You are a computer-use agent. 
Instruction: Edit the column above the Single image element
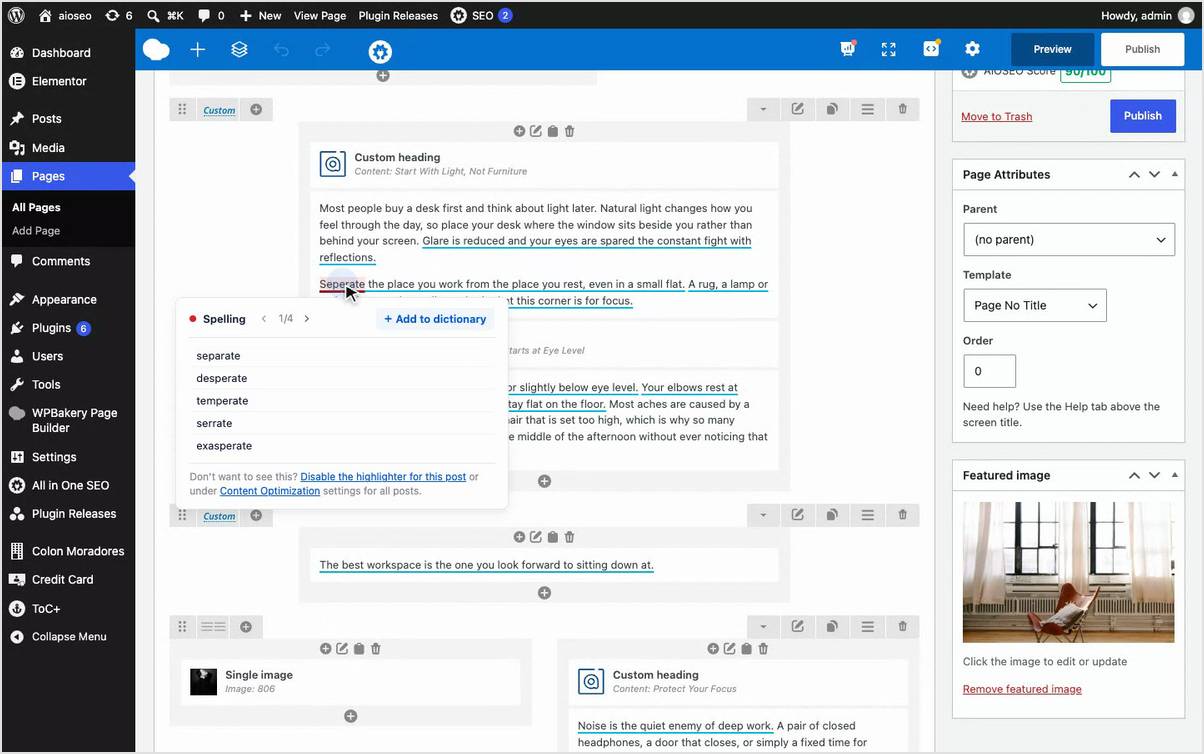coord(342,649)
